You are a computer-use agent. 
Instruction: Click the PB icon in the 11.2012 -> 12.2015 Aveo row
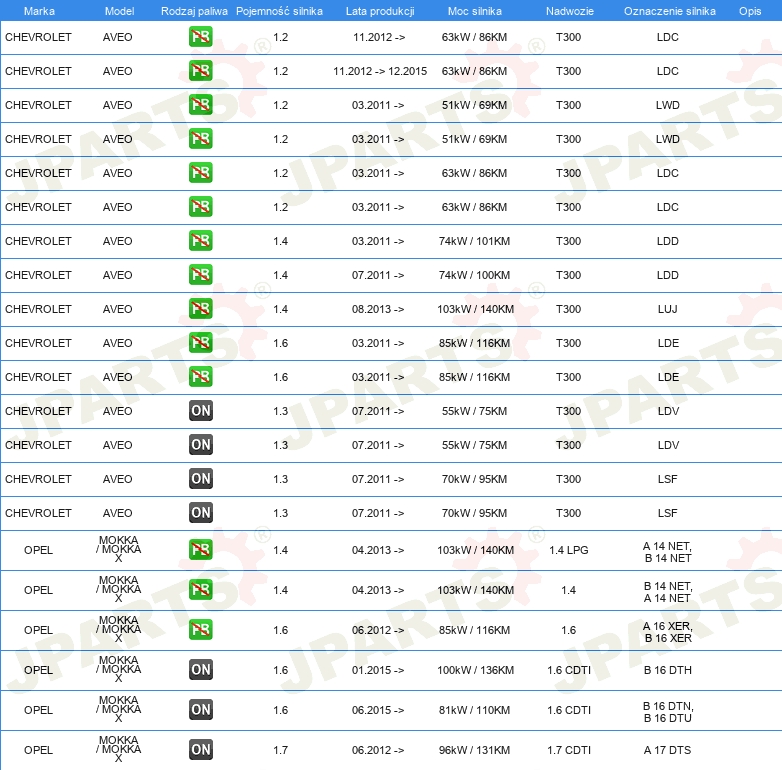(x=201, y=71)
